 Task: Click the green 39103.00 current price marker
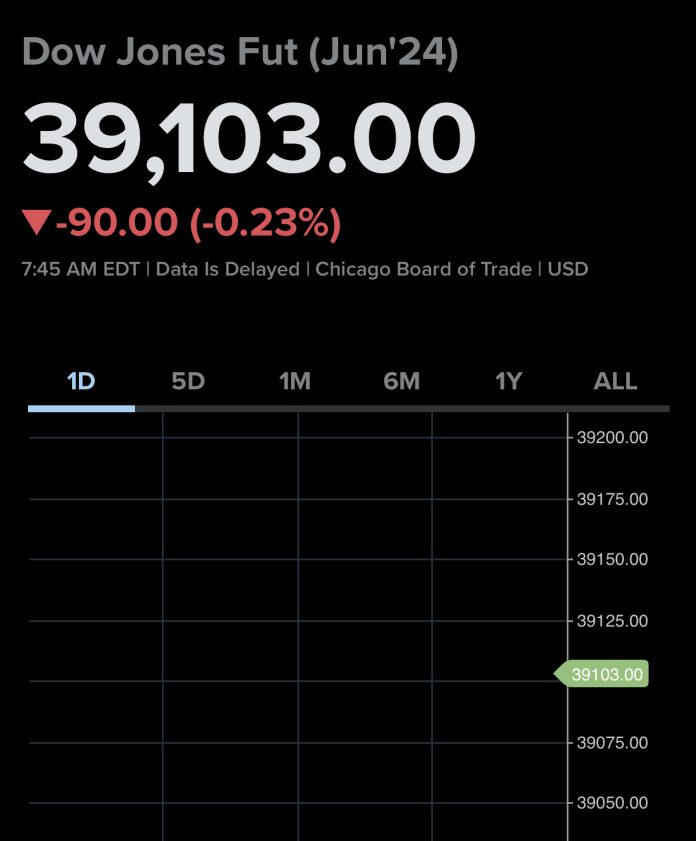click(606, 674)
